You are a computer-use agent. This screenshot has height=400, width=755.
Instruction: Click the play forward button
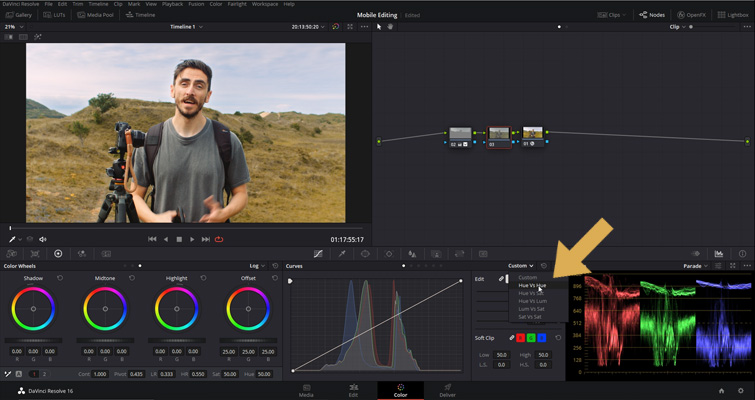pyautogui.click(x=192, y=239)
